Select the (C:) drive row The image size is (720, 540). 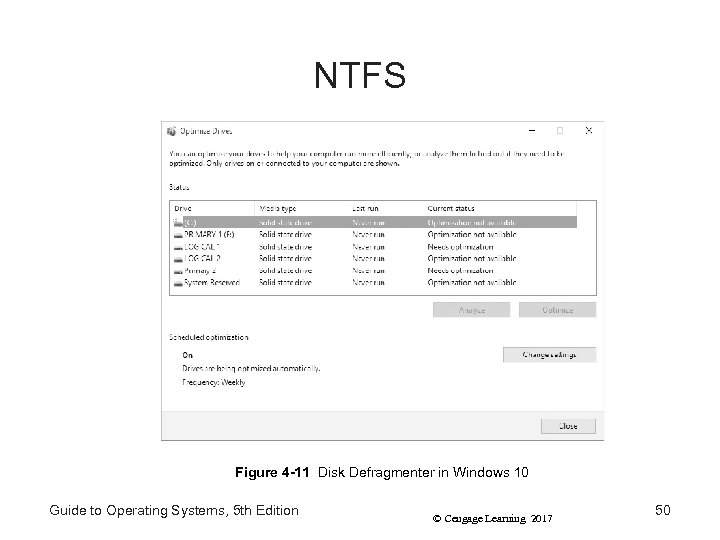click(x=374, y=223)
